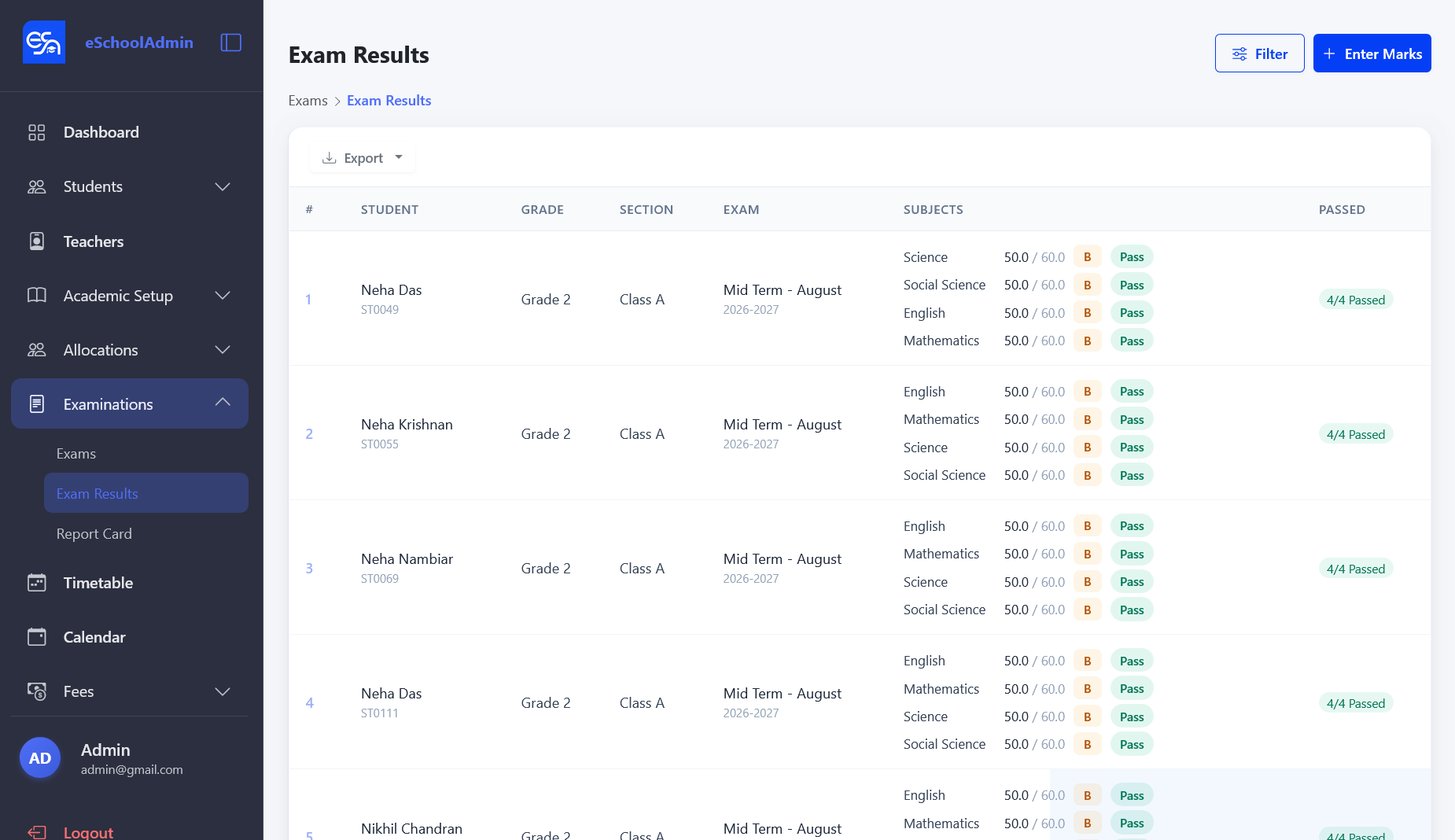Click the Export download icon
1455x840 pixels.
(x=330, y=158)
